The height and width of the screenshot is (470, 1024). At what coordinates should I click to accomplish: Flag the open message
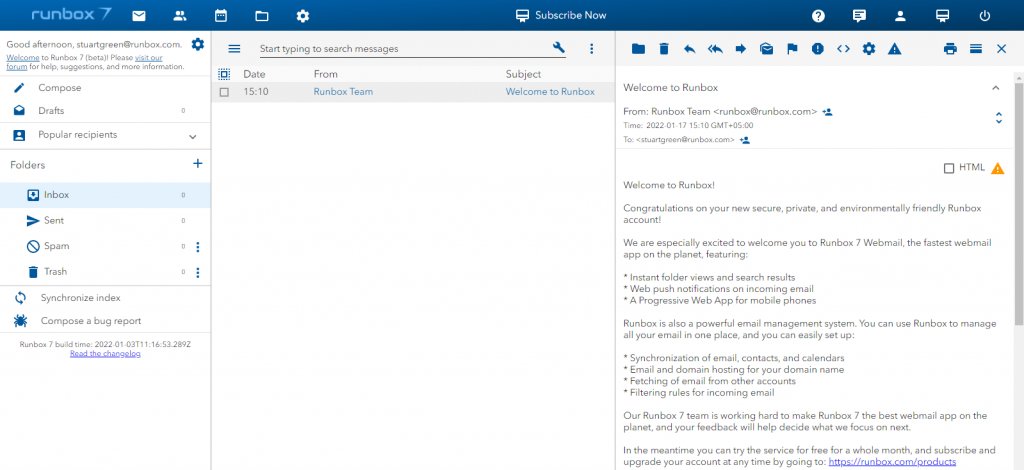[x=792, y=48]
